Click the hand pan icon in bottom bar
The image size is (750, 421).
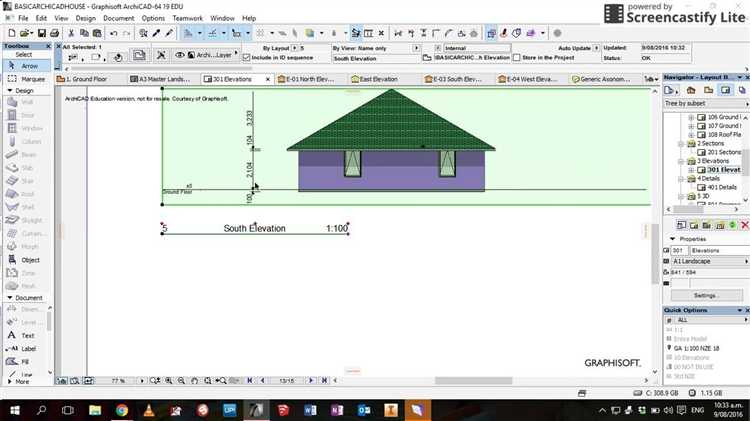click(195, 381)
